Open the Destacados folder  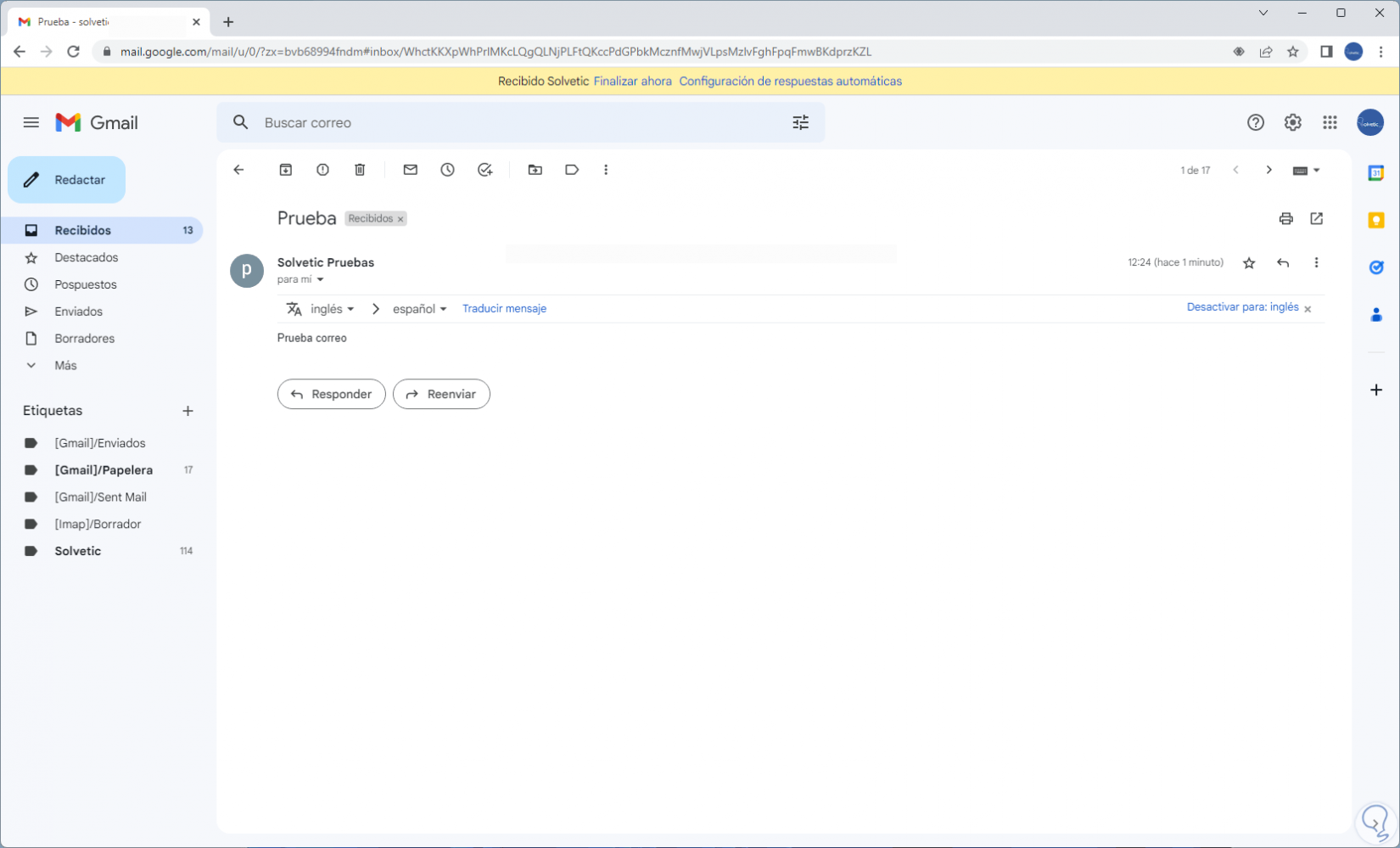point(102,258)
